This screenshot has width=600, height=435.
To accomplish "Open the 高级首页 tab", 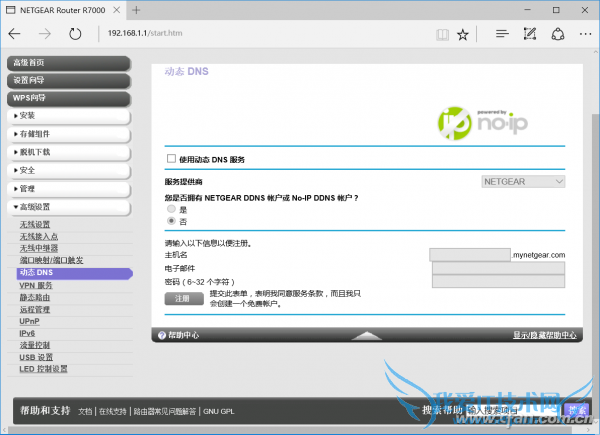I will (69, 63).
